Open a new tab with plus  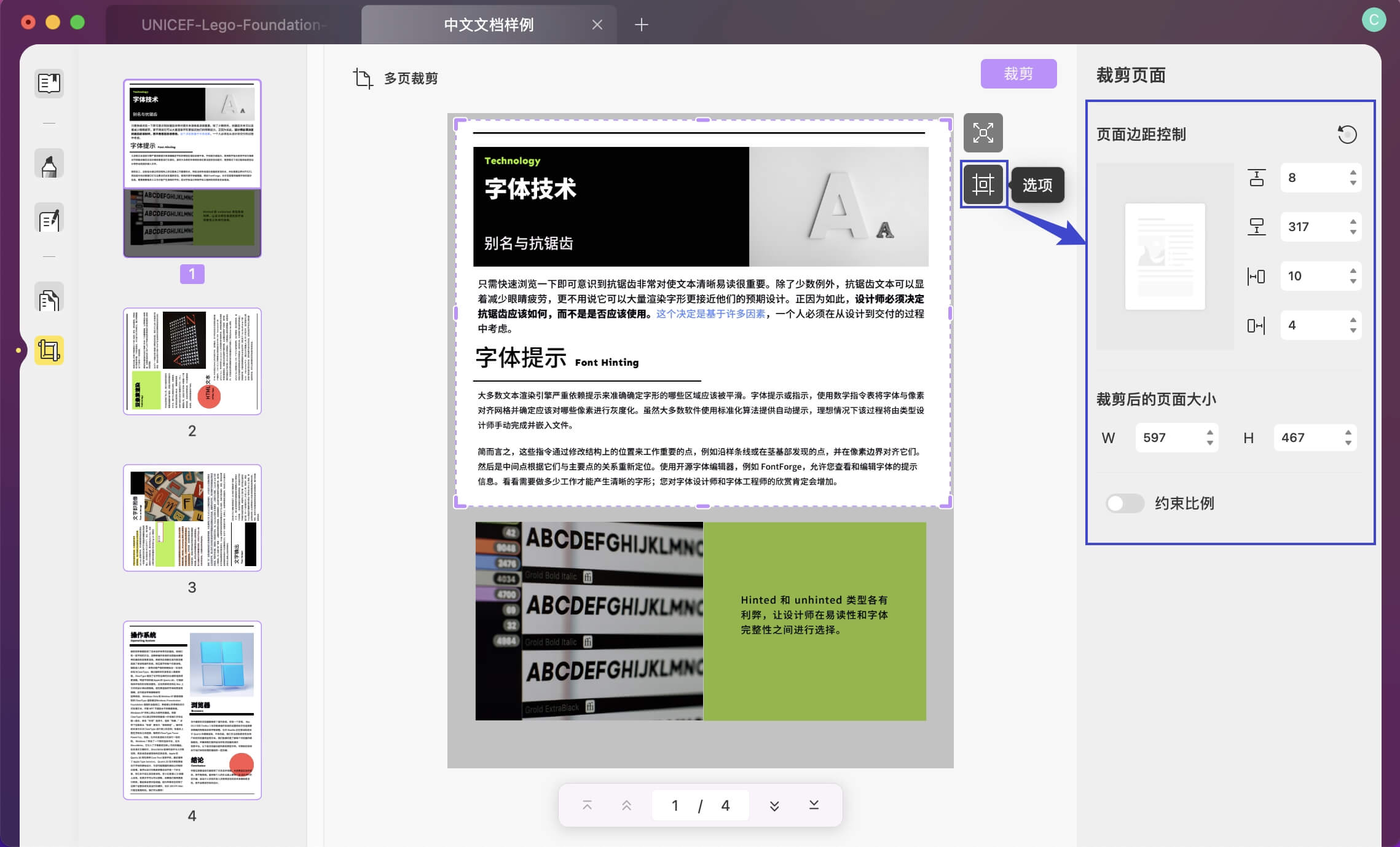(641, 25)
